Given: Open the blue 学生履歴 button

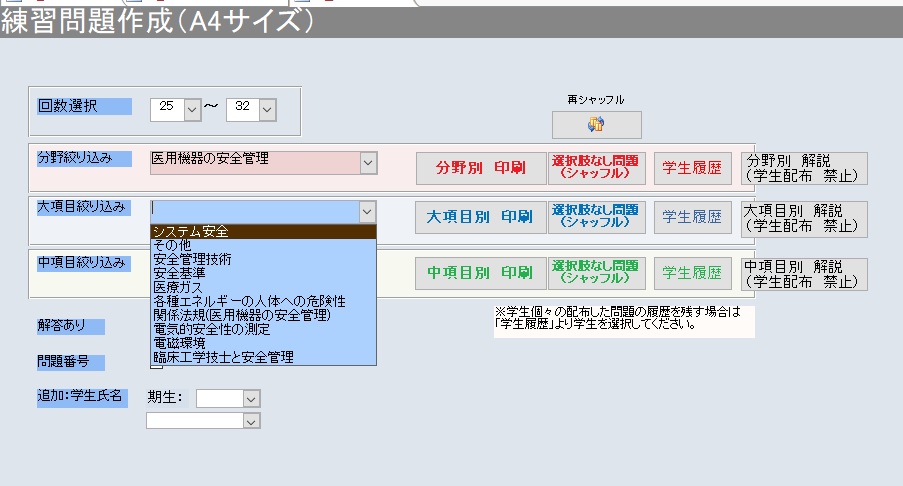Looking at the screenshot, I should pos(693,217).
